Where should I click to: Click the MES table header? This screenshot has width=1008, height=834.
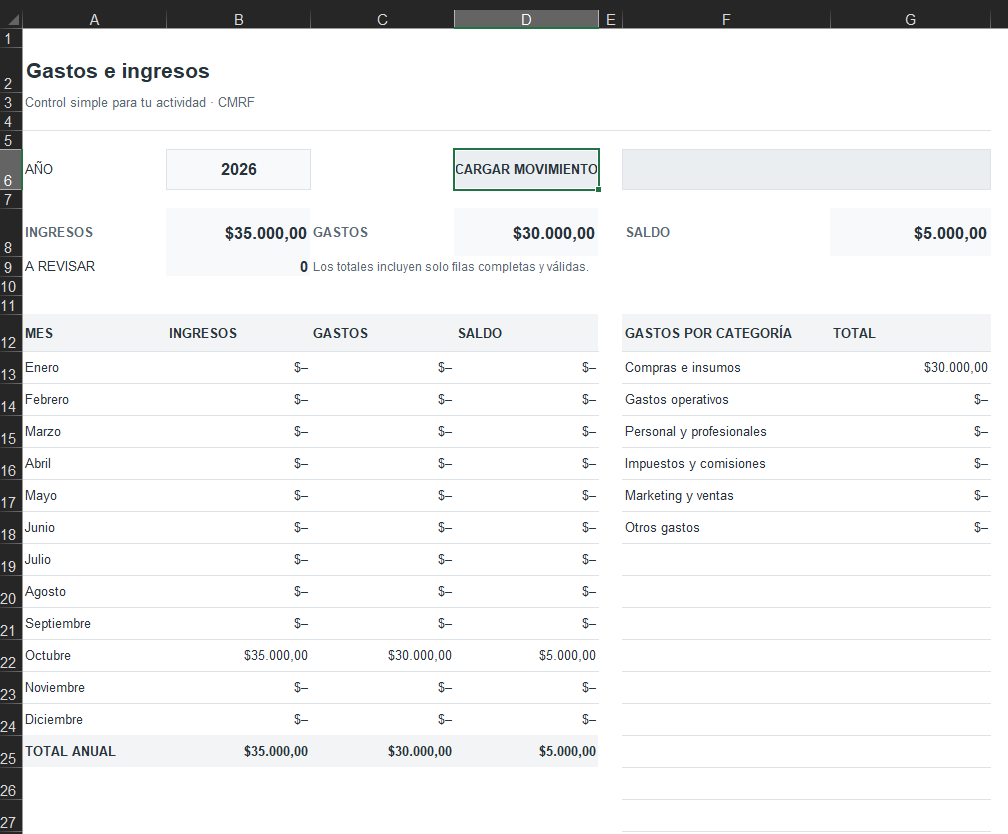coord(39,333)
